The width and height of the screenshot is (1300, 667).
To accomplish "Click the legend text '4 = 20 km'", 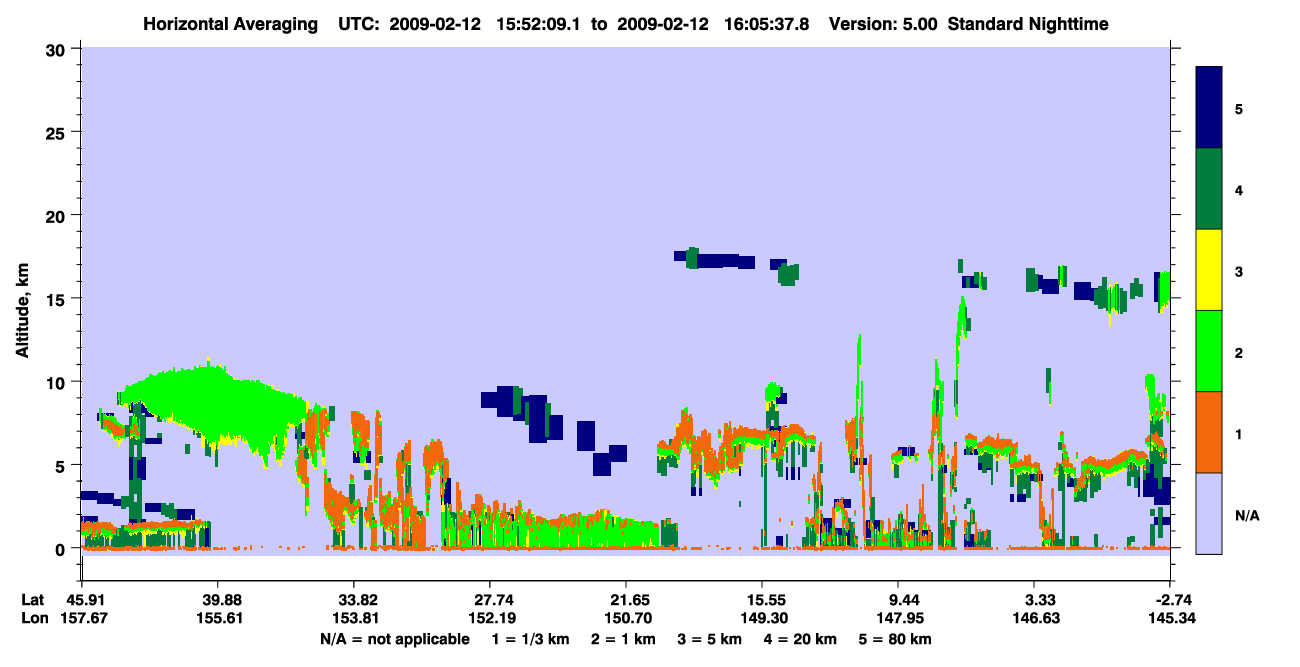I will [x=802, y=639].
